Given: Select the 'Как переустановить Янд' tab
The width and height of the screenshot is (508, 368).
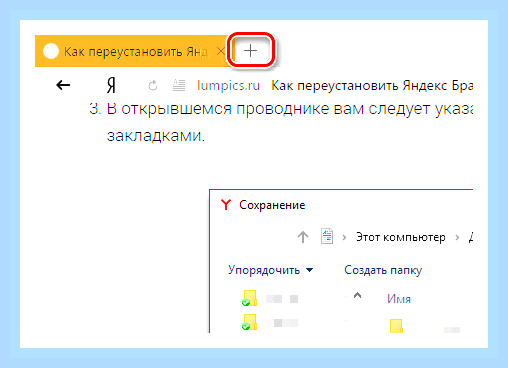Looking at the screenshot, I should 133,51.
